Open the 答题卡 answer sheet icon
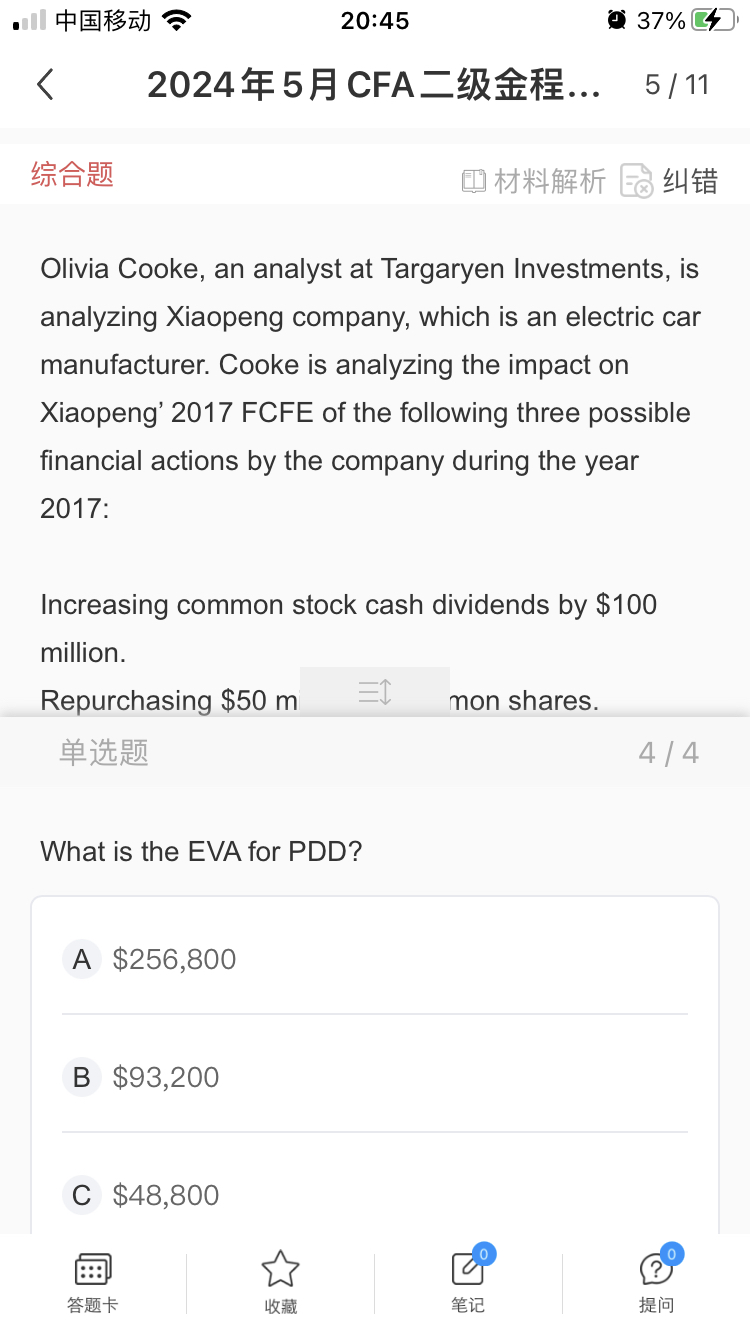 93,1269
